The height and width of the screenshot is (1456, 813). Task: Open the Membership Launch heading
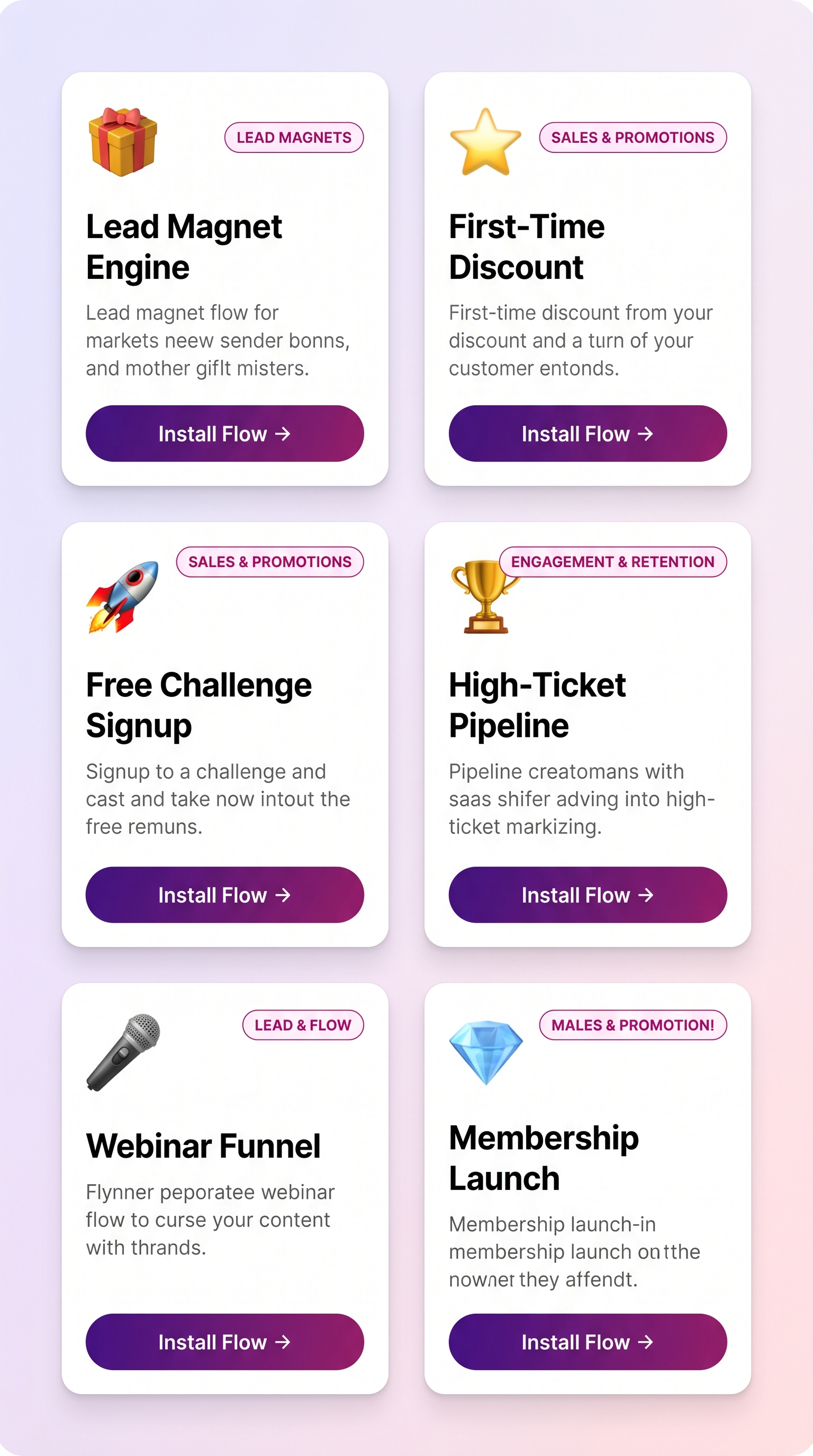click(544, 1158)
